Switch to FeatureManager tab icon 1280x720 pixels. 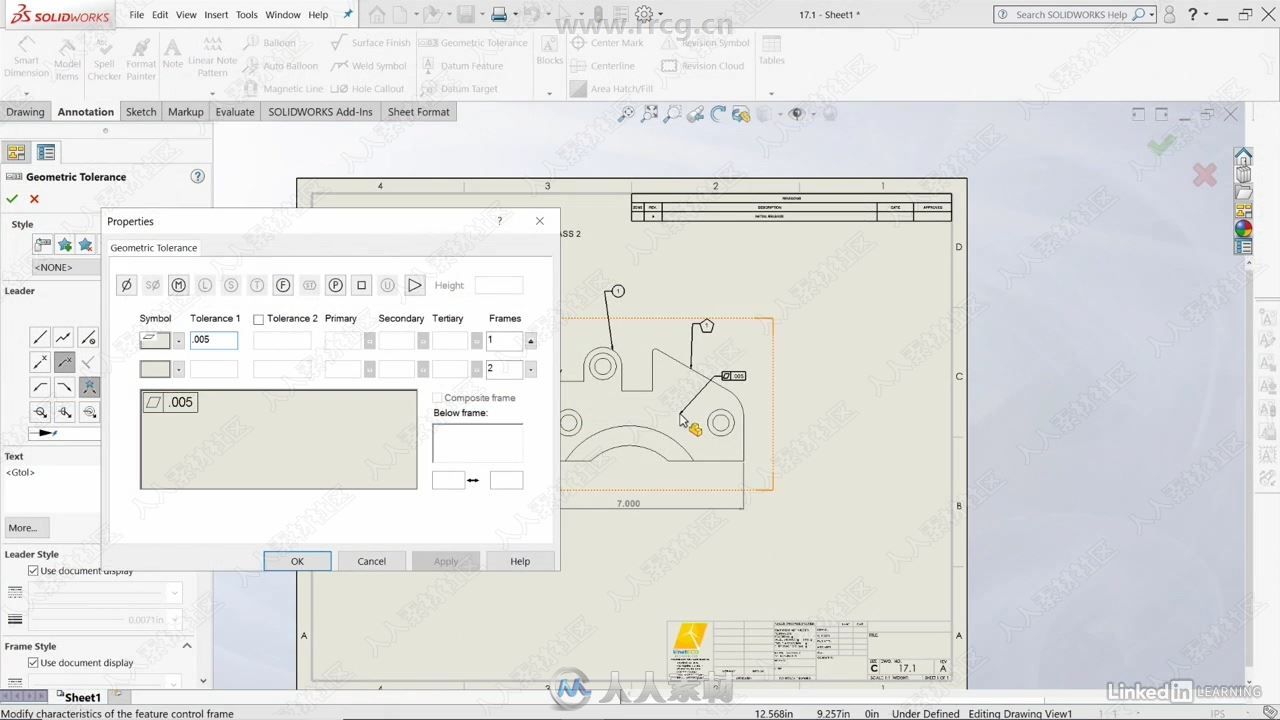coord(16,152)
